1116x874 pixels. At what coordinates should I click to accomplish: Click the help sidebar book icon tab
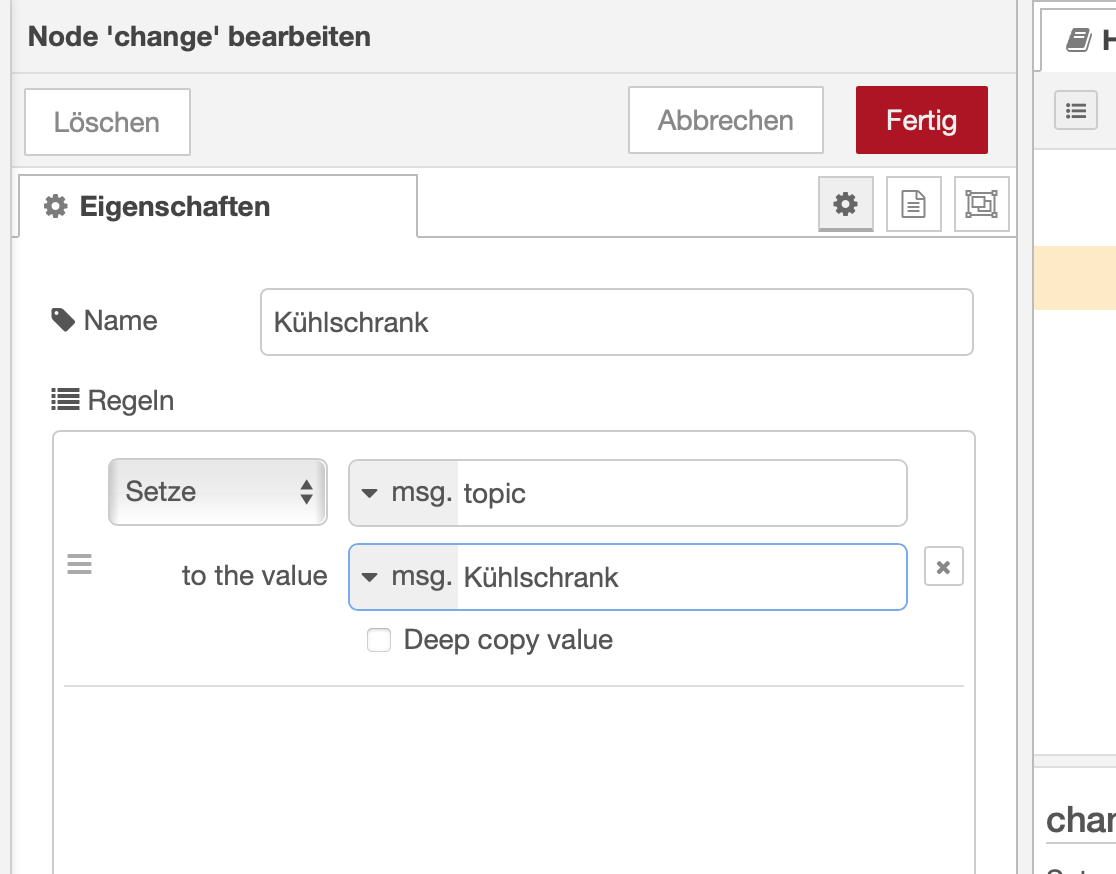coord(1078,40)
